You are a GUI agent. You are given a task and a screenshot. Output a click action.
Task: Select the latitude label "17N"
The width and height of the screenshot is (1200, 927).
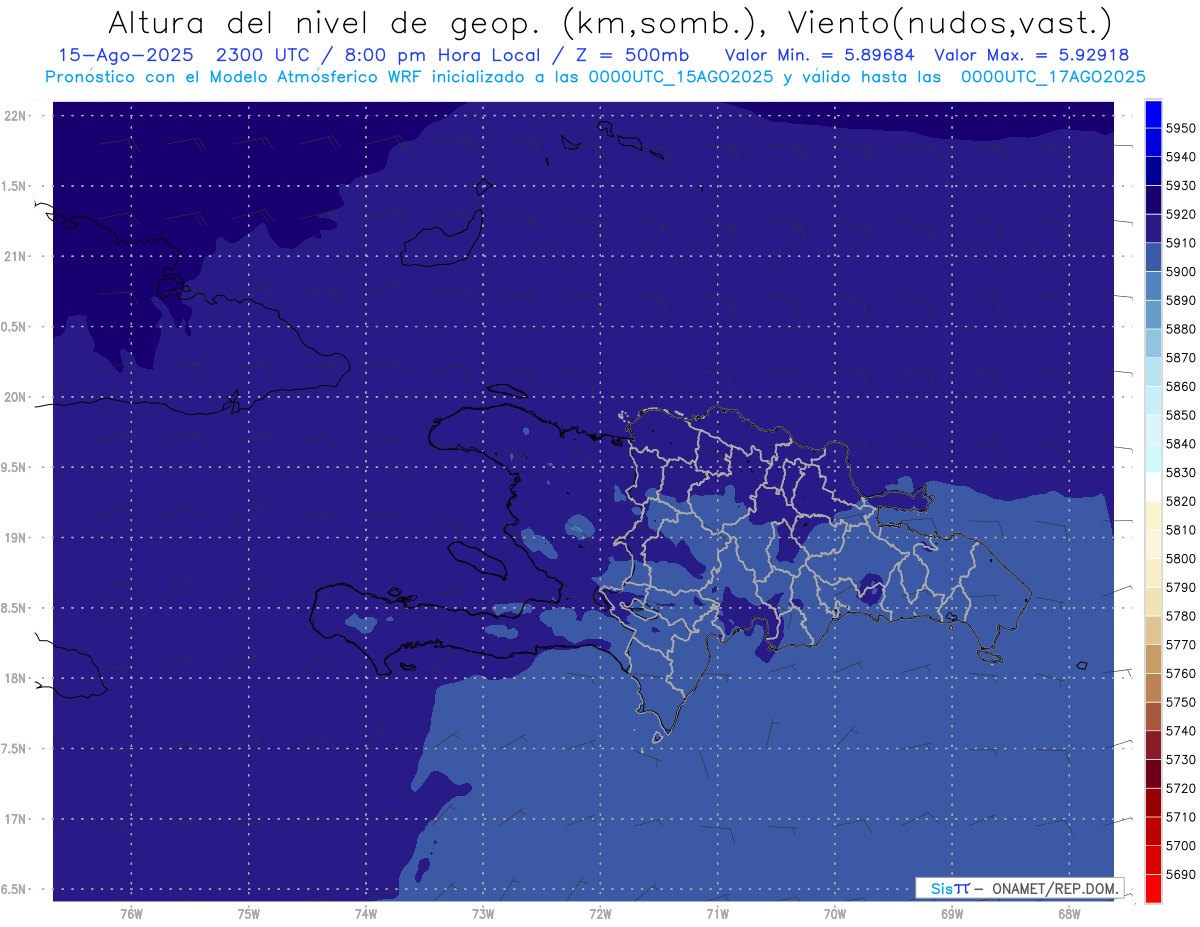[x=14, y=819]
